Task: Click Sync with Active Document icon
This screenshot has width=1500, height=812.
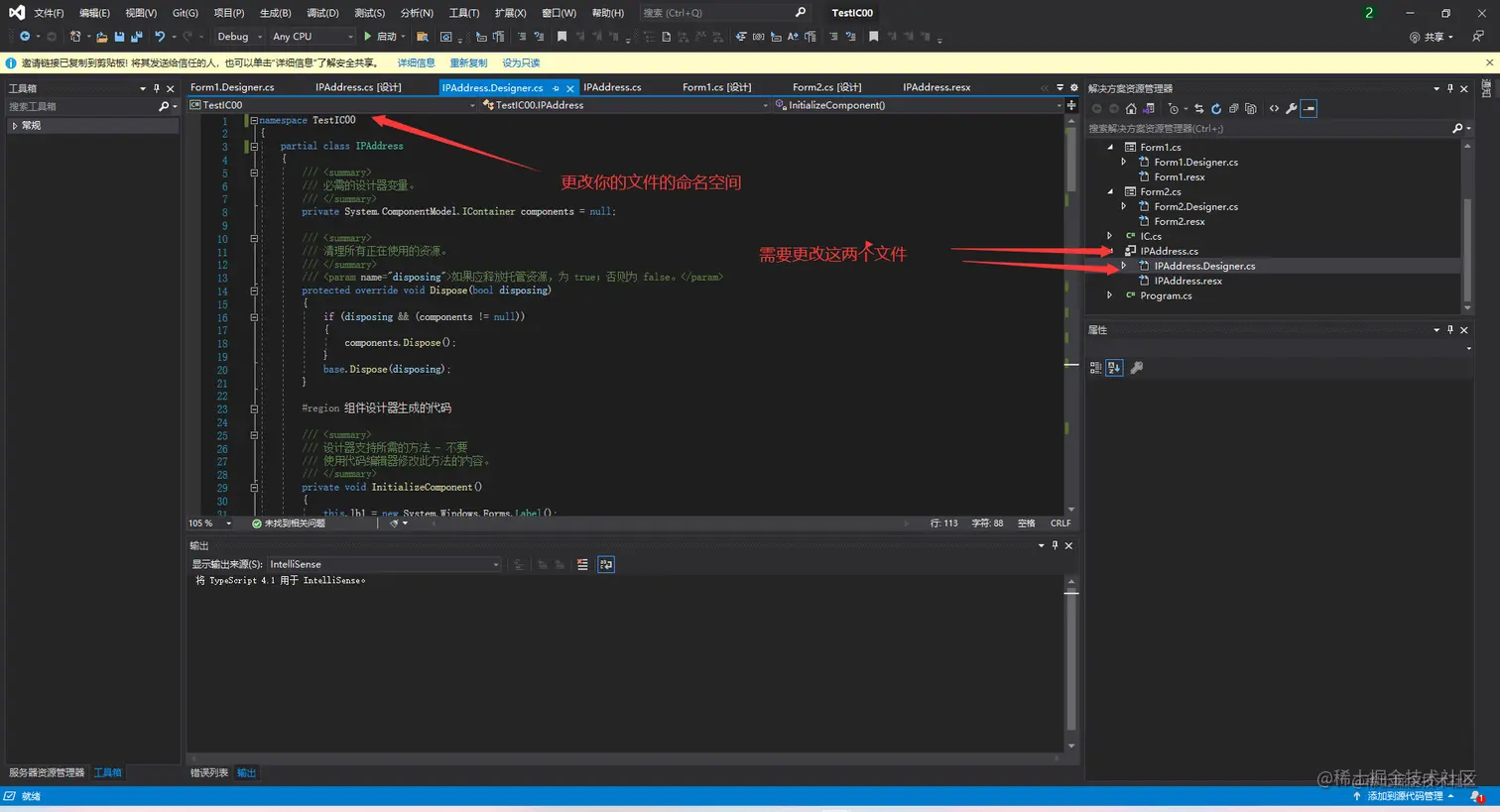Action: [x=1198, y=108]
